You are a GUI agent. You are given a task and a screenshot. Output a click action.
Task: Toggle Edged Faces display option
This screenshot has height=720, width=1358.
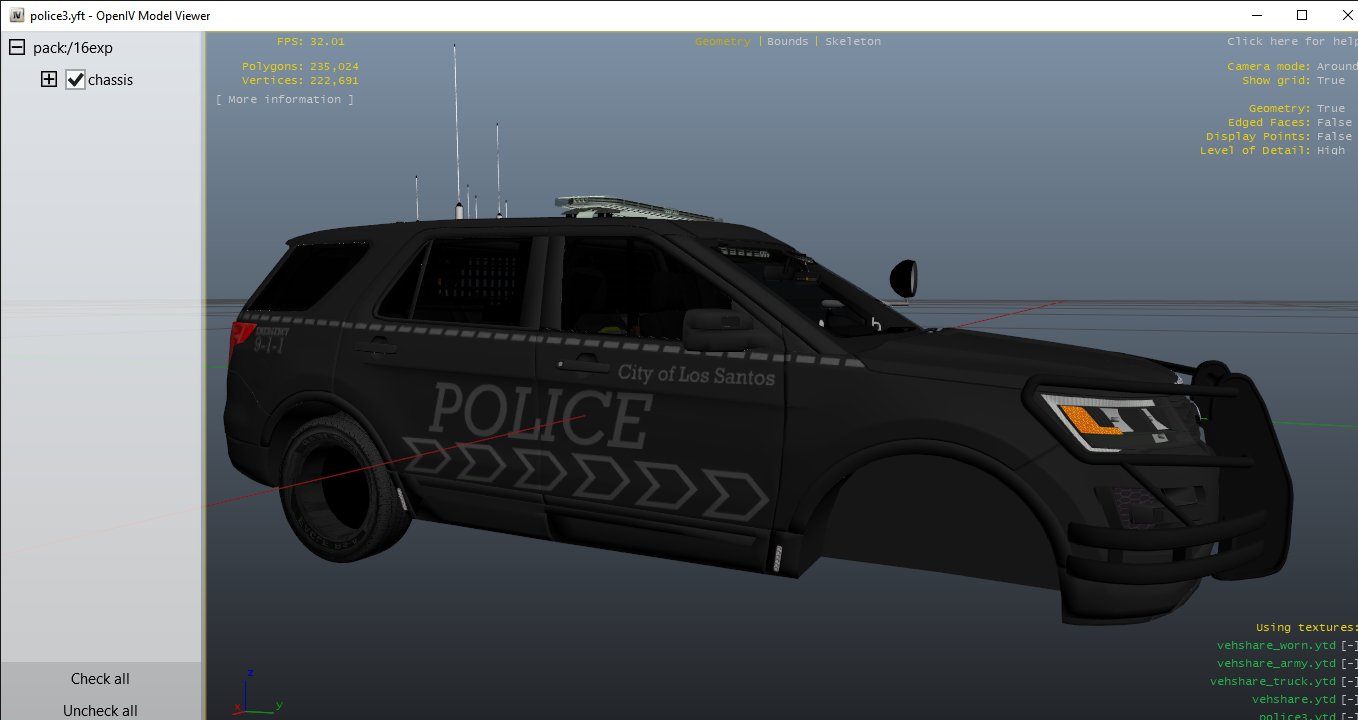(x=1334, y=123)
